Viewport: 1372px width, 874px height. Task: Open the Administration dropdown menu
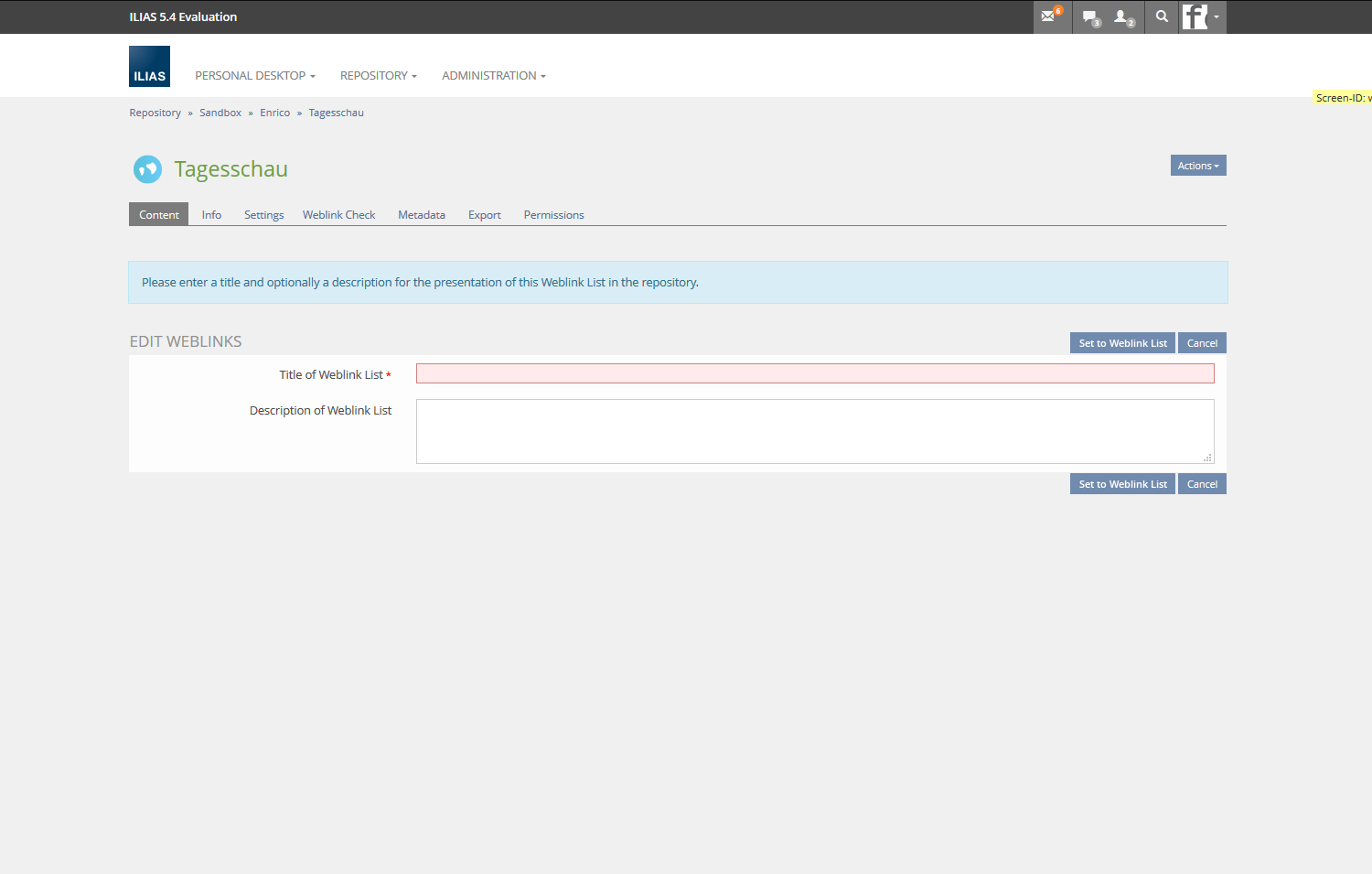tap(493, 76)
